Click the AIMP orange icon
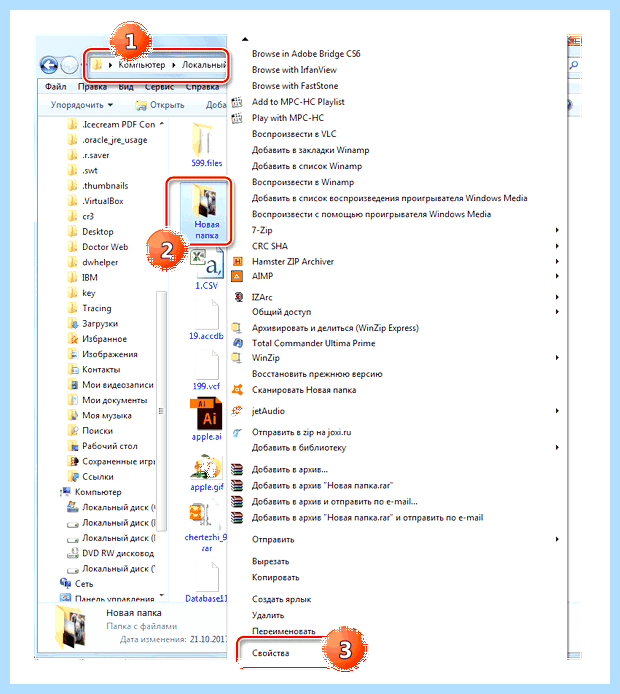The height and width of the screenshot is (694, 620). (x=238, y=276)
